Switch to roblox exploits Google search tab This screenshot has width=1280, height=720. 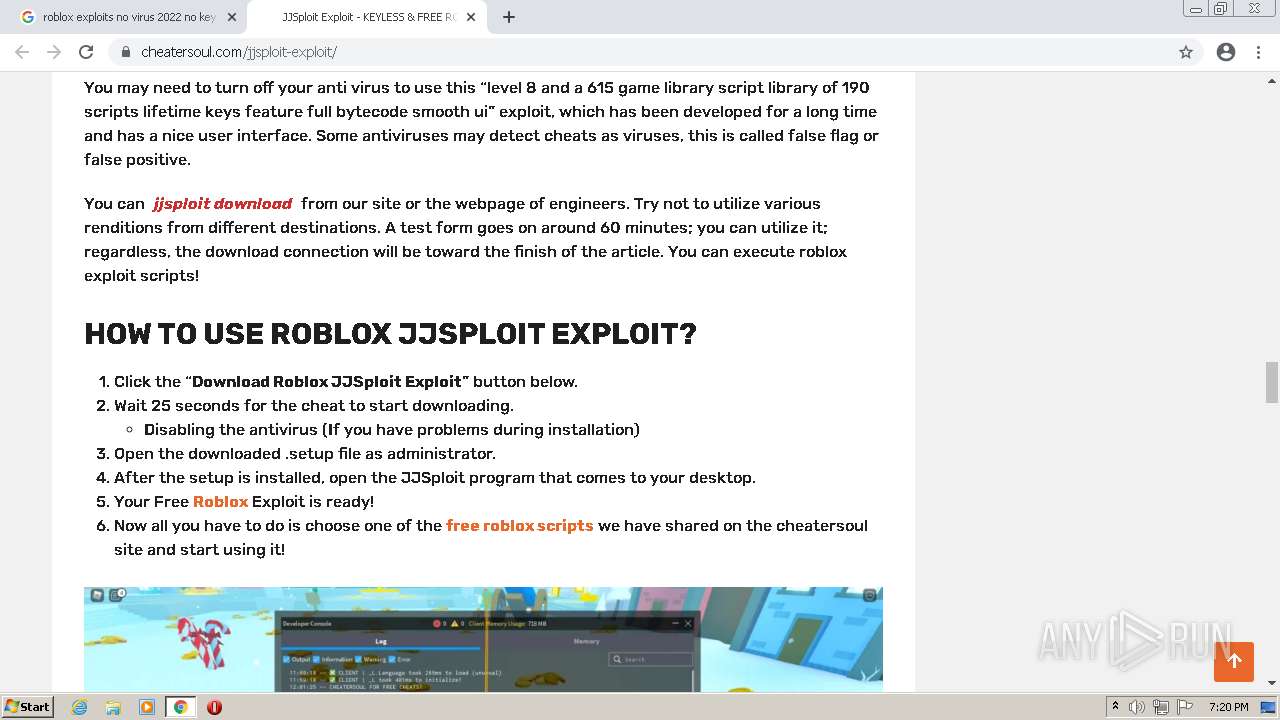point(128,17)
